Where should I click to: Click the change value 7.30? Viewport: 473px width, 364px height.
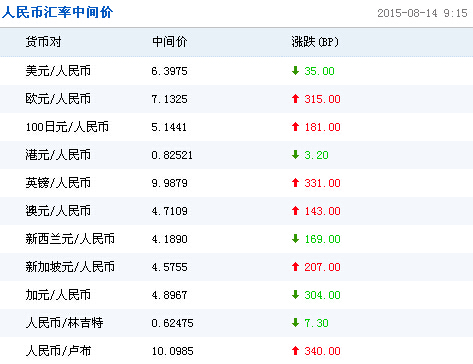coord(316,323)
